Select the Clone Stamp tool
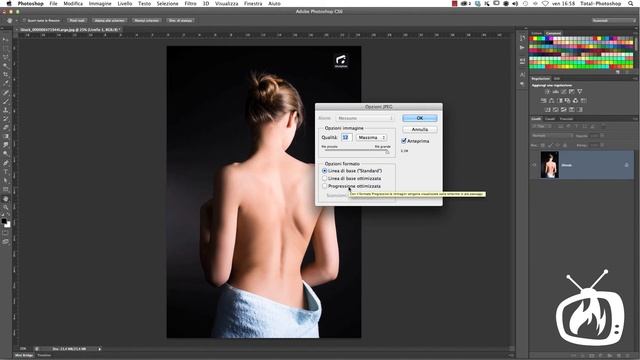 (6, 110)
